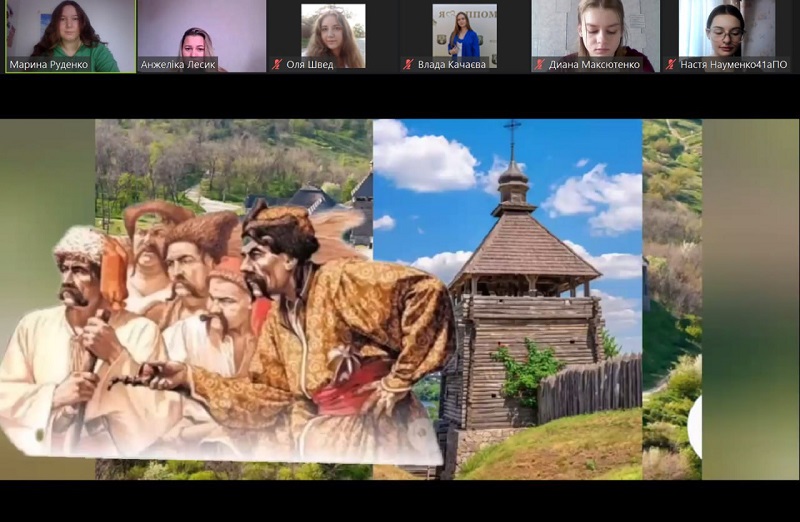Click the name label Марина Руденко
800x522 pixels.
pos(48,65)
